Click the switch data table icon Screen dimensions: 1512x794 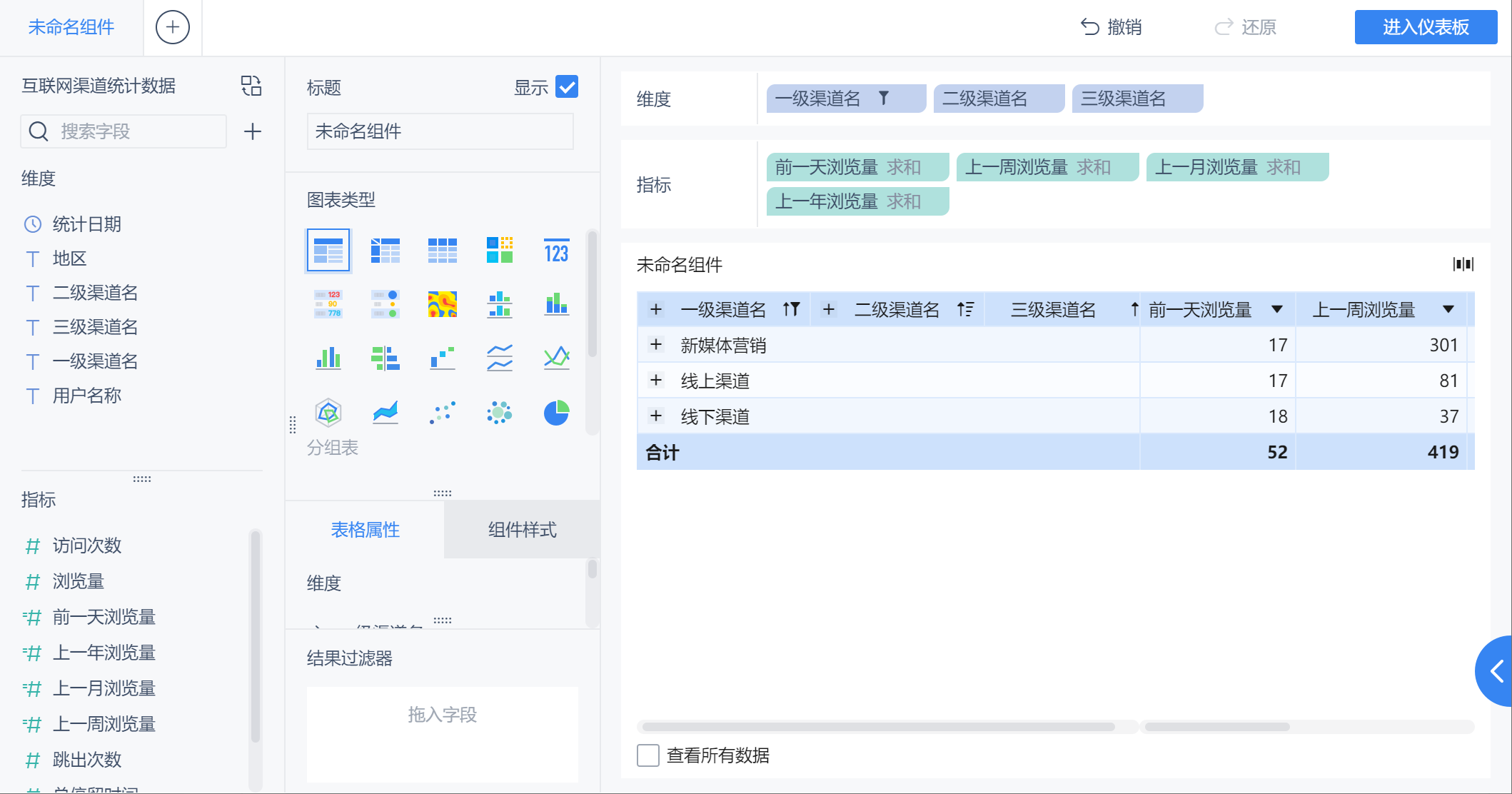[251, 86]
